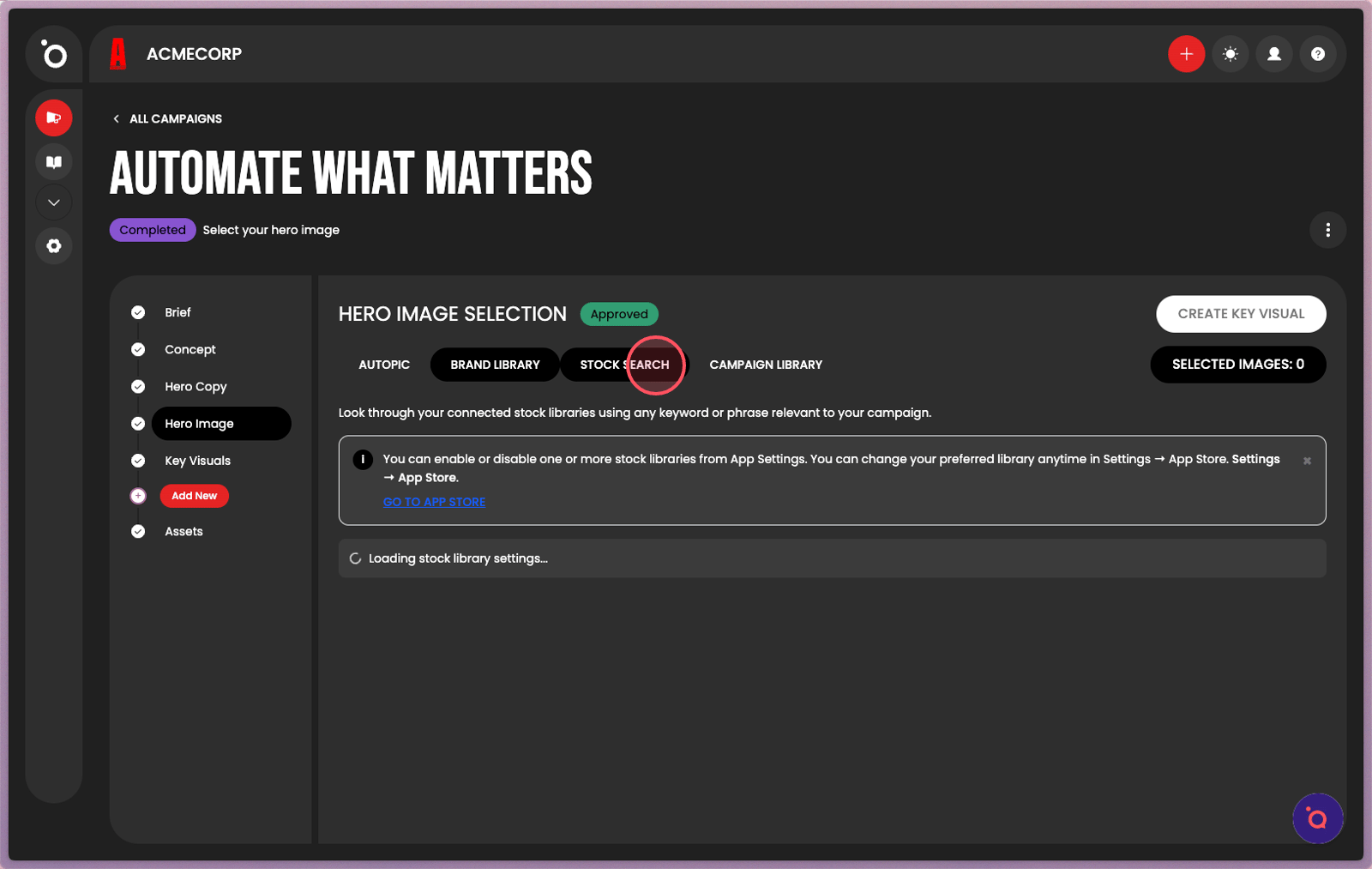Click the Concept step check icon
Image resolution: width=1372 pixels, height=869 pixels.
tap(138, 349)
